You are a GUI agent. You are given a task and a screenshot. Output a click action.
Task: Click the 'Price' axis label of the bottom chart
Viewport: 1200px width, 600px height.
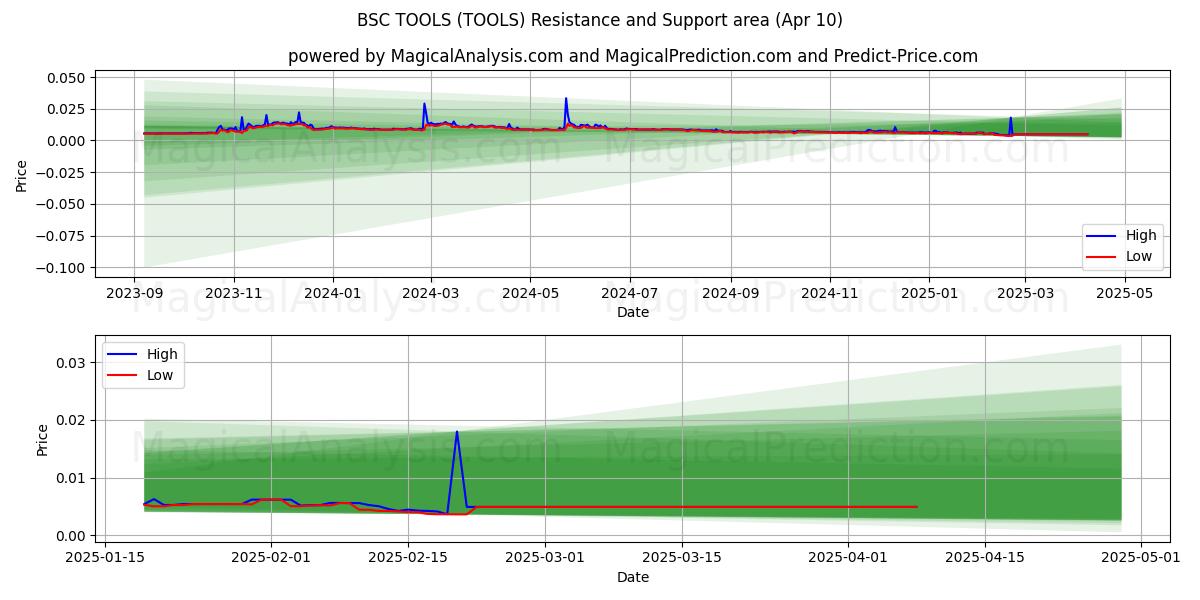43,440
